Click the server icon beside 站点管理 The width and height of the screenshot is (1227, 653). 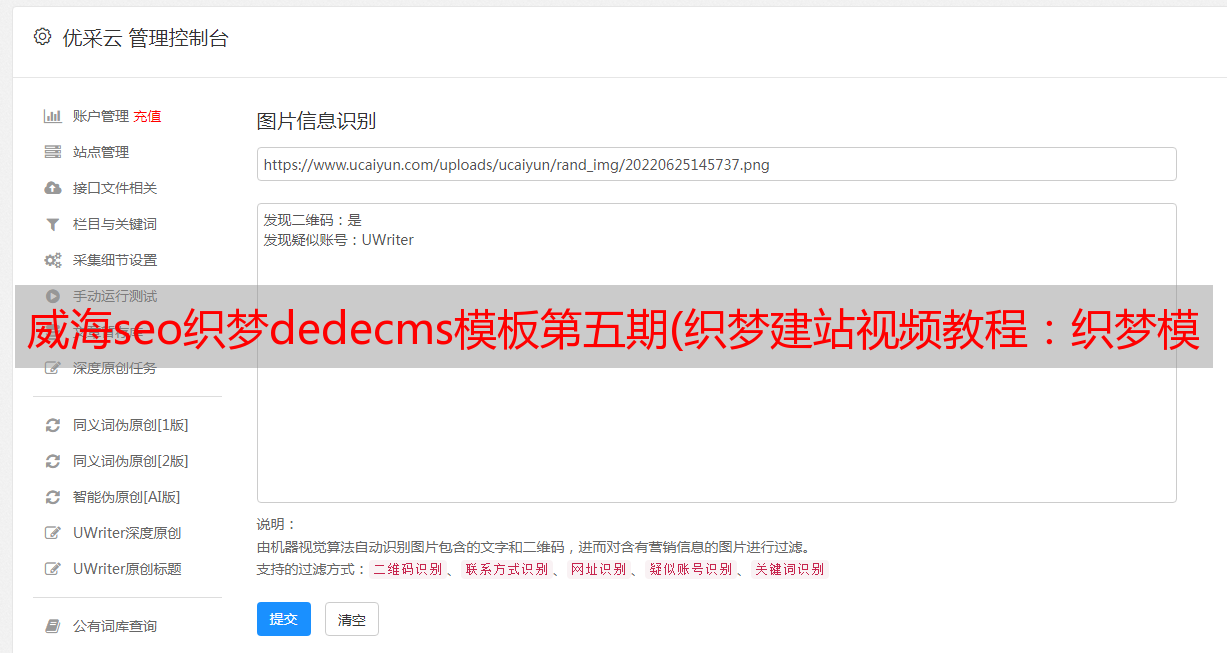53,152
